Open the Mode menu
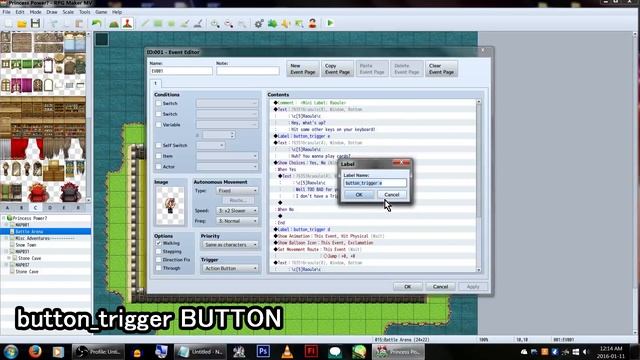The image size is (640, 360). pos(36,12)
